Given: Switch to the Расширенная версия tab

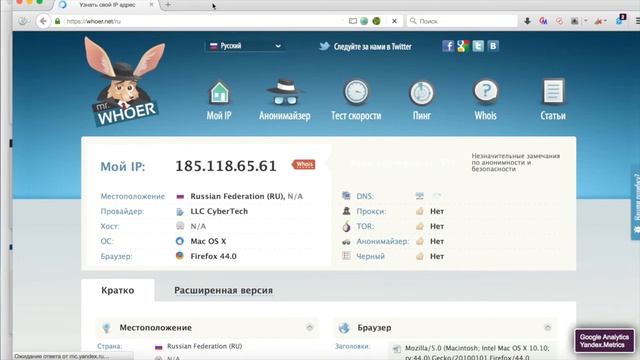Looking at the screenshot, I should coord(223,290).
